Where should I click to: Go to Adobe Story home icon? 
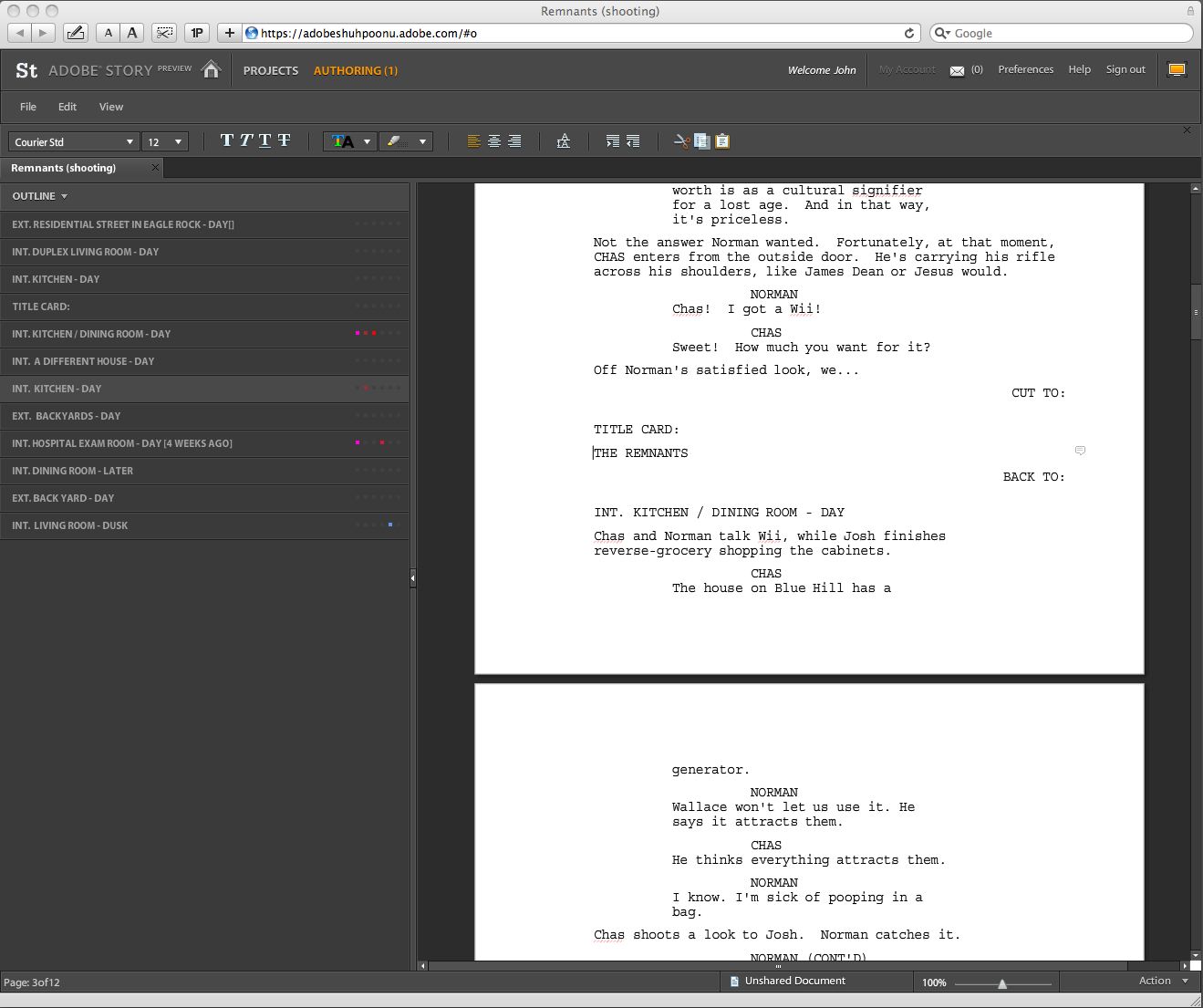tap(212, 70)
